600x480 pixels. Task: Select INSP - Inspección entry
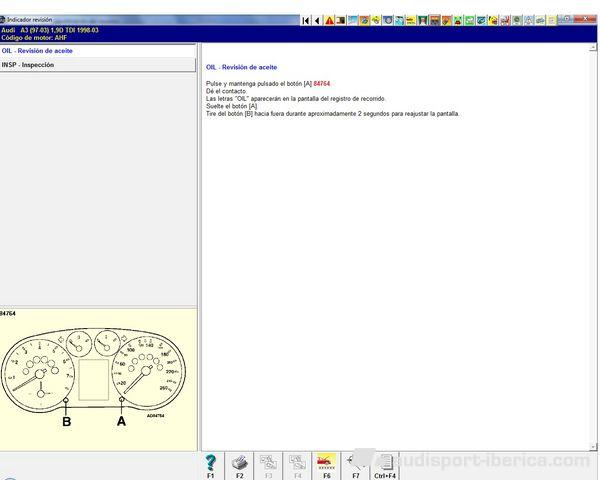tap(98, 65)
